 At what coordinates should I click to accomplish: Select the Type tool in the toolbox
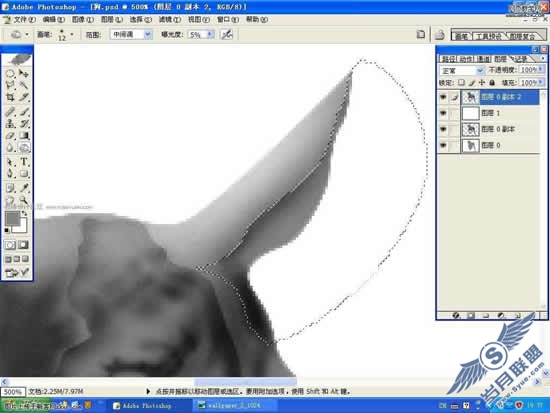(x=24, y=162)
